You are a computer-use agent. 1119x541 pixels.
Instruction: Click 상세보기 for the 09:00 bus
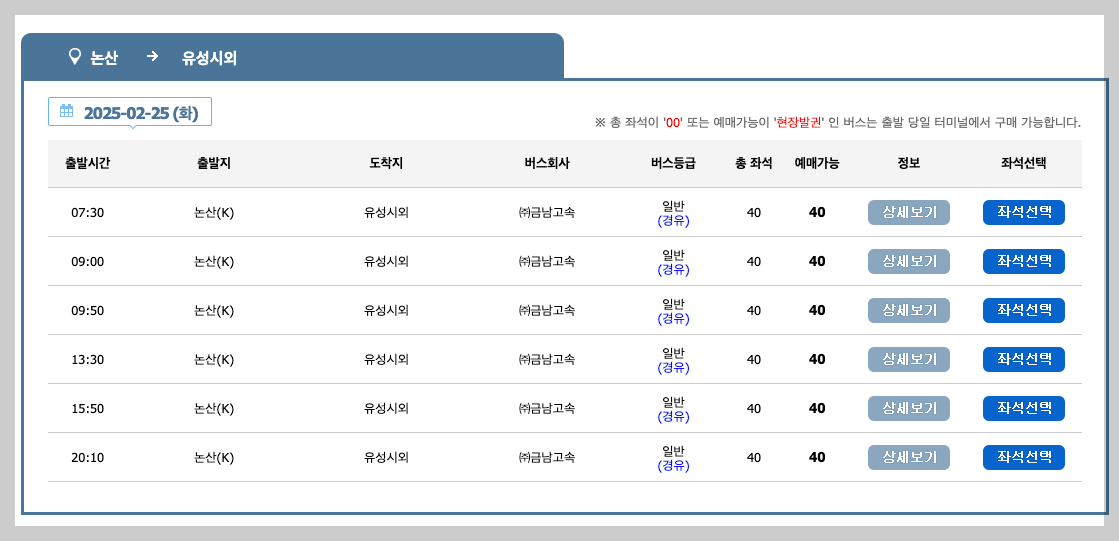coord(908,261)
